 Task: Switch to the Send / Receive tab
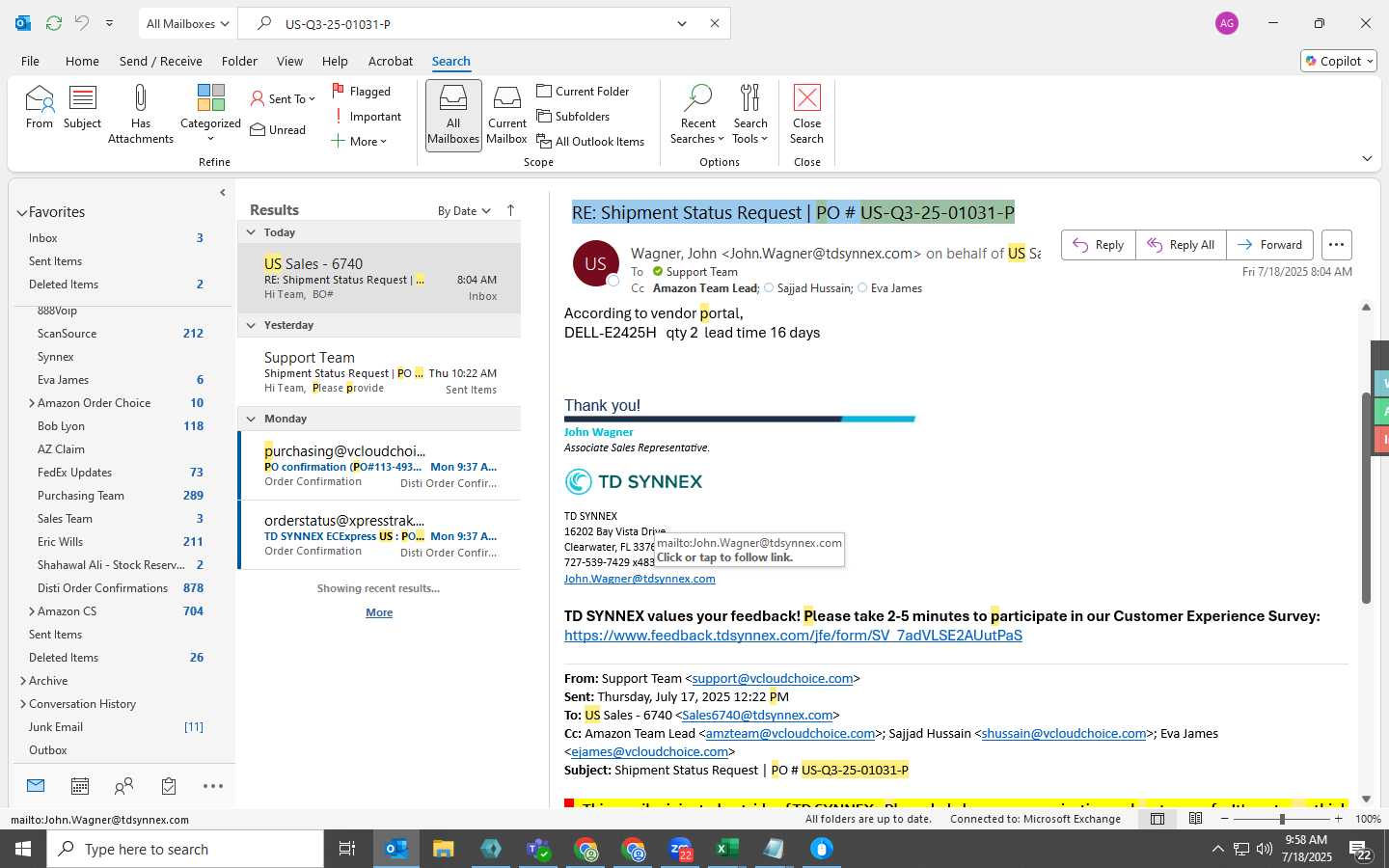tap(161, 61)
